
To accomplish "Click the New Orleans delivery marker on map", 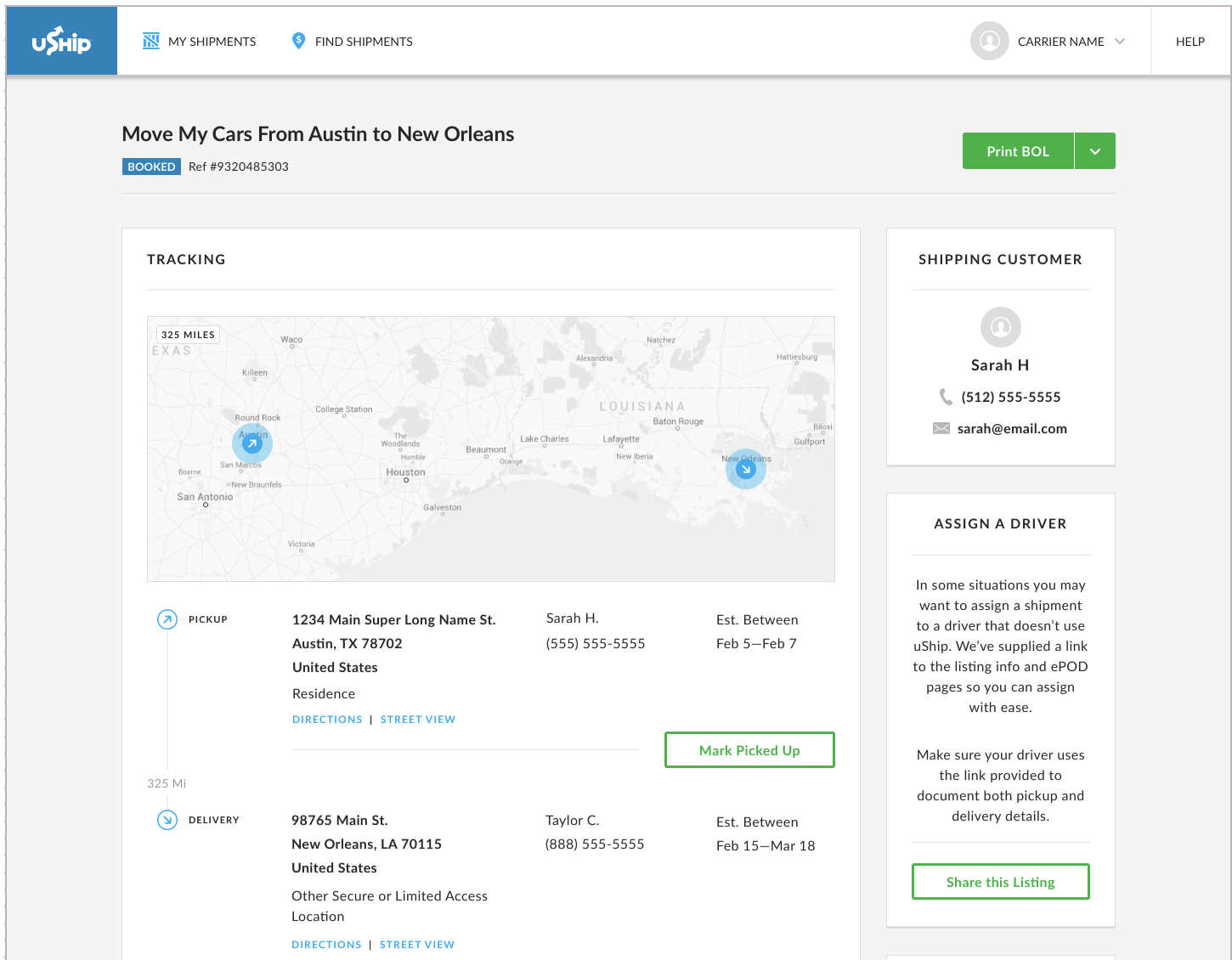I will [746, 469].
